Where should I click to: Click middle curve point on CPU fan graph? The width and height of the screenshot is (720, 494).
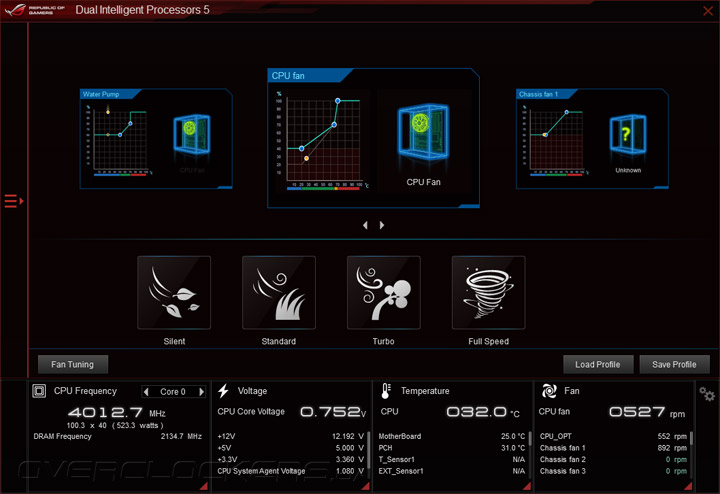[x=334, y=124]
